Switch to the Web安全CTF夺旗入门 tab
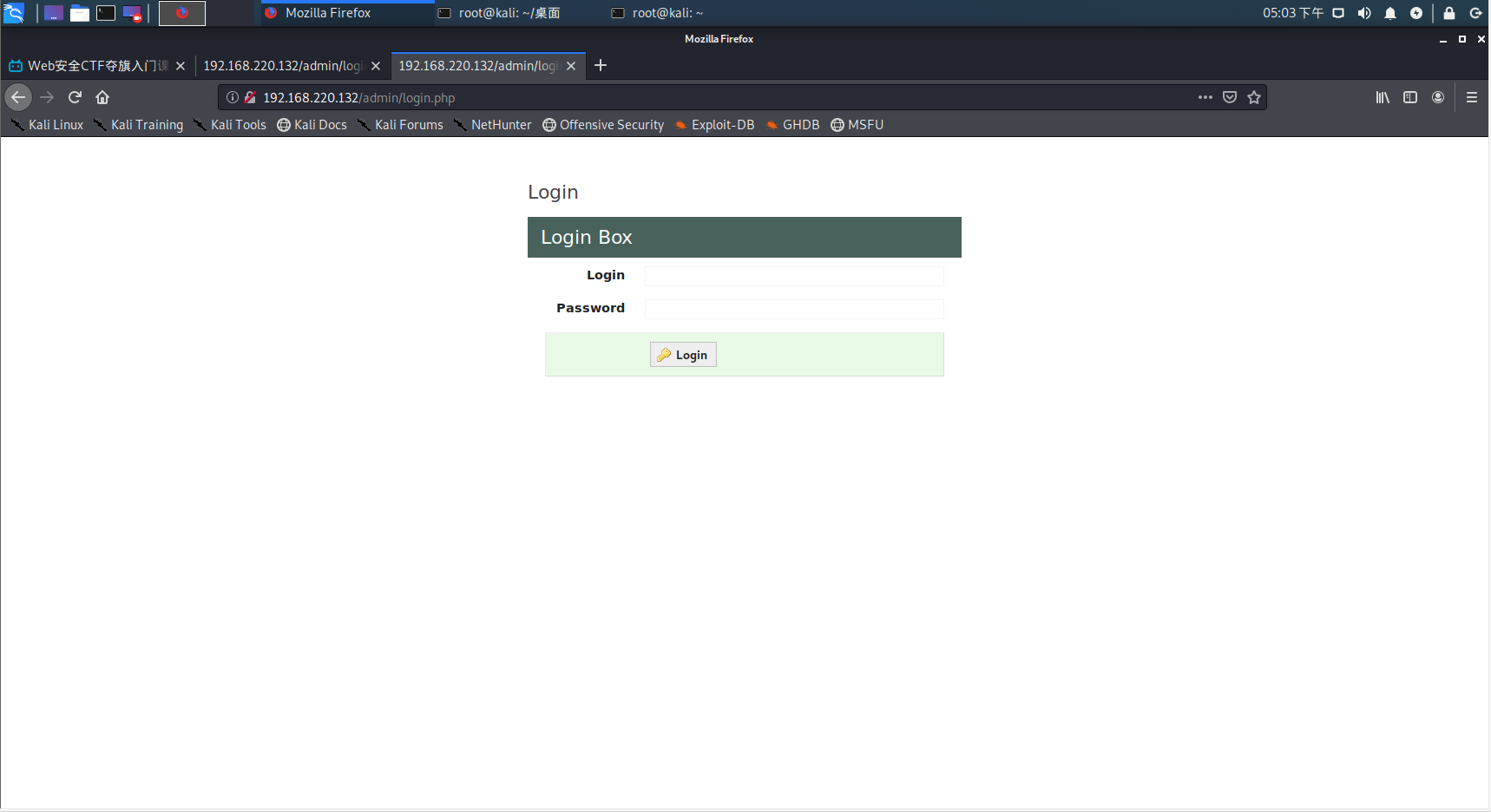Image resolution: width=1491 pixels, height=812 pixels. tap(97, 66)
